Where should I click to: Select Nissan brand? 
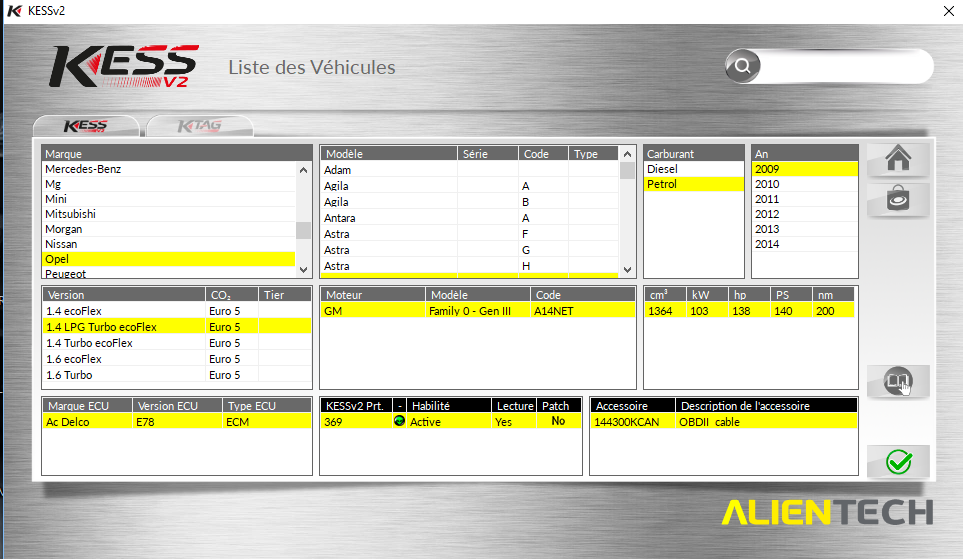click(169, 244)
